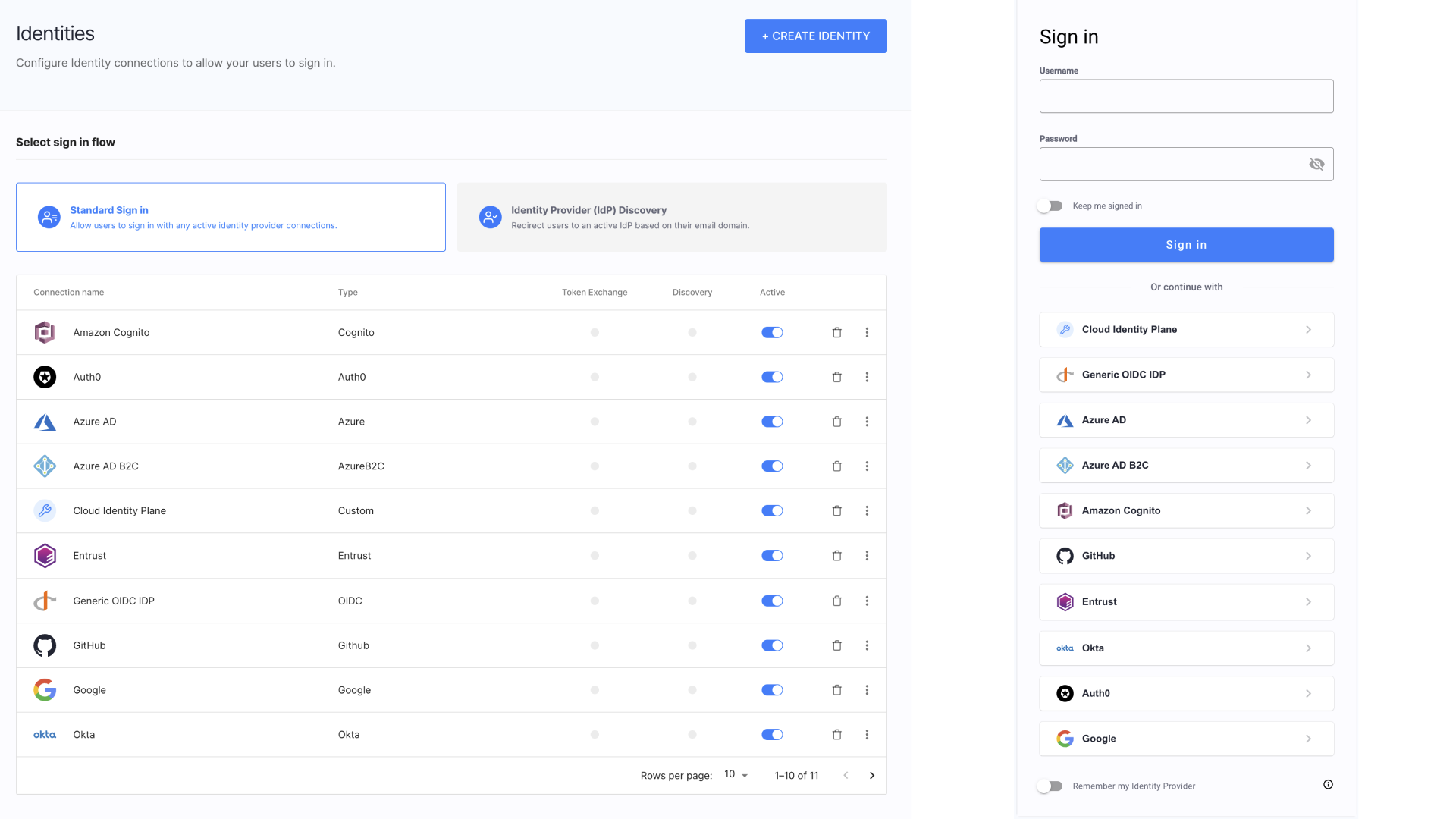The image size is (1456, 819).
Task: Open more options for Amazon Cognito row
Action: [867, 332]
